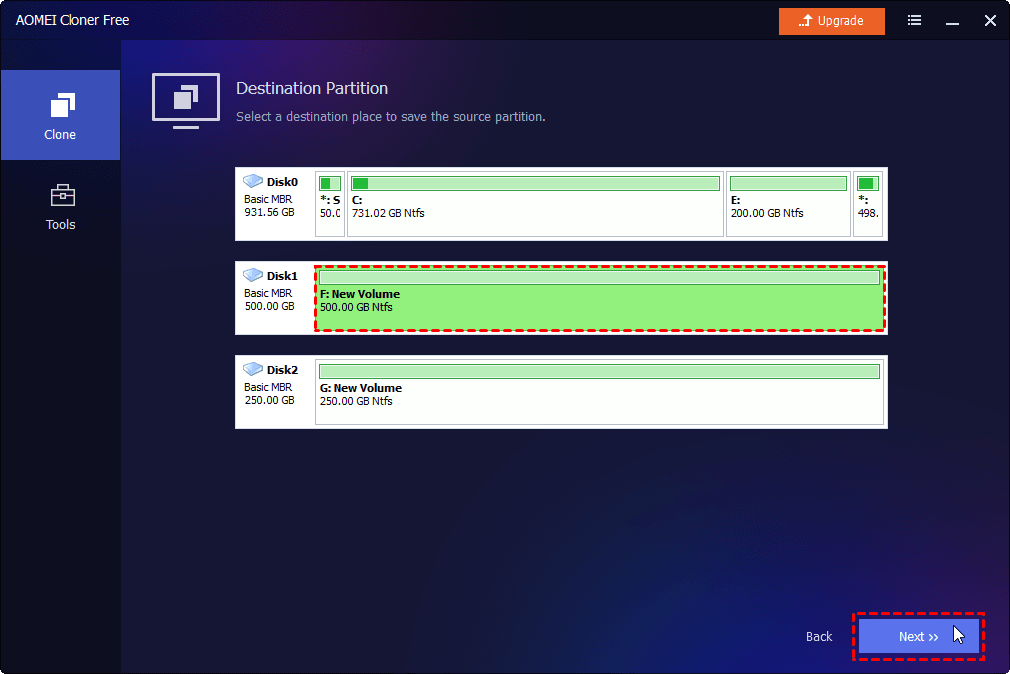Image resolution: width=1010 pixels, height=674 pixels.
Task: Go Back to previous step
Action: (819, 637)
